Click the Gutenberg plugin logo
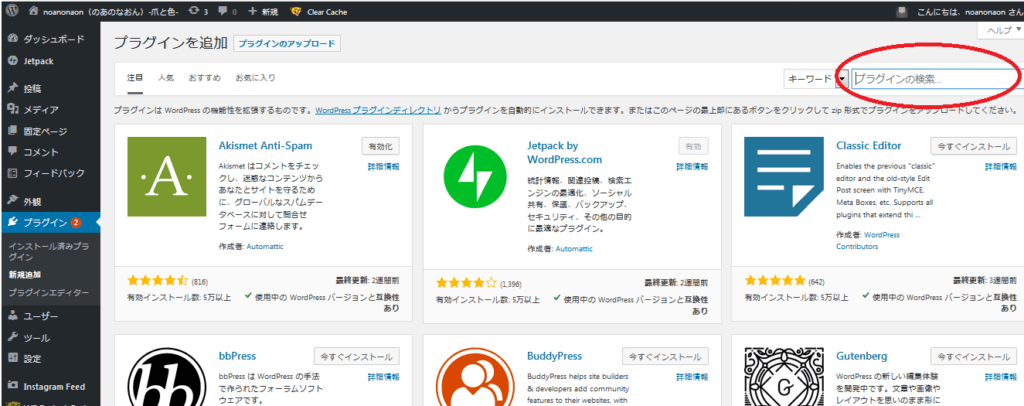The width and height of the screenshot is (1024, 406). click(x=785, y=377)
